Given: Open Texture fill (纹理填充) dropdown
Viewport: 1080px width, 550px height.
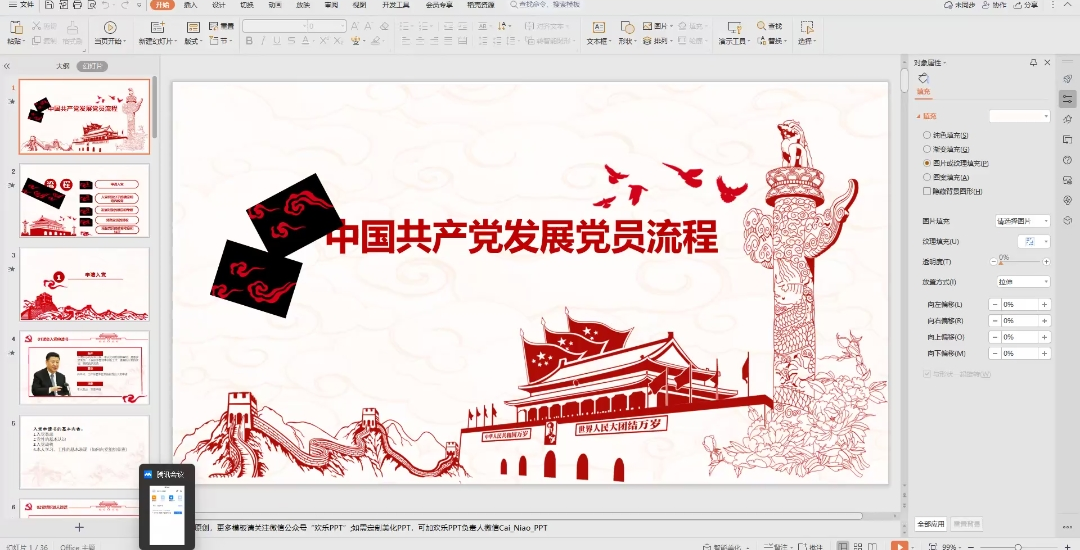Looking at the screenshot, I should point(1034,241).
